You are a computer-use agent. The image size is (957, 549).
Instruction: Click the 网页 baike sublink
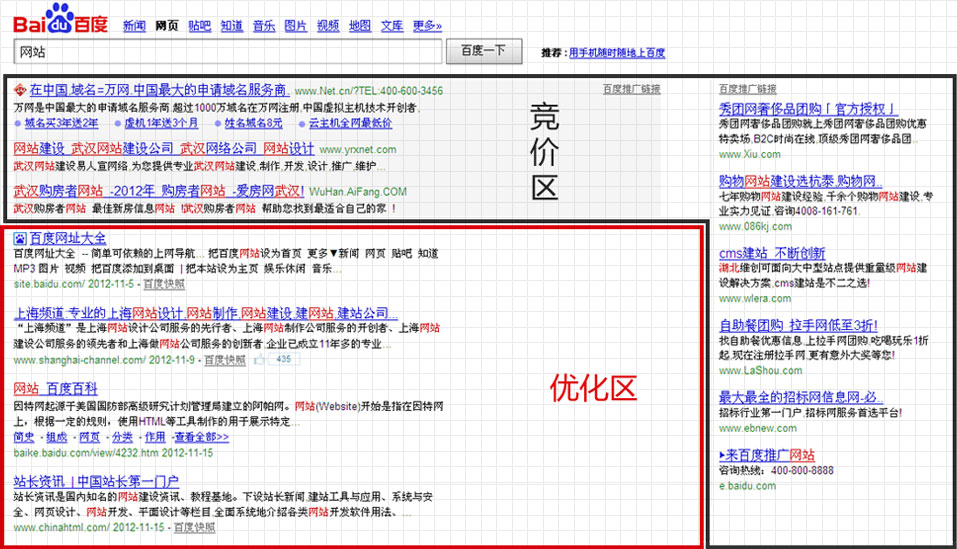90,437
